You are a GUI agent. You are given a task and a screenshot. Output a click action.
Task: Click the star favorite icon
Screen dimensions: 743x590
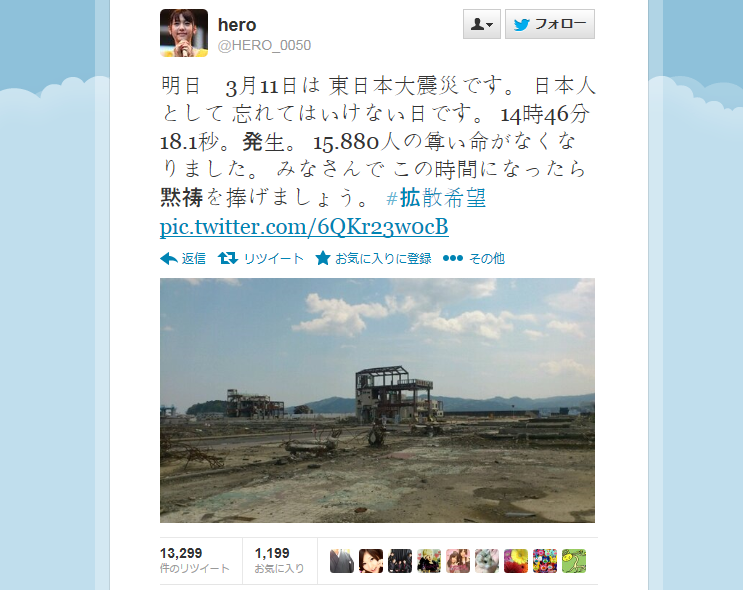tap(323, 258)
